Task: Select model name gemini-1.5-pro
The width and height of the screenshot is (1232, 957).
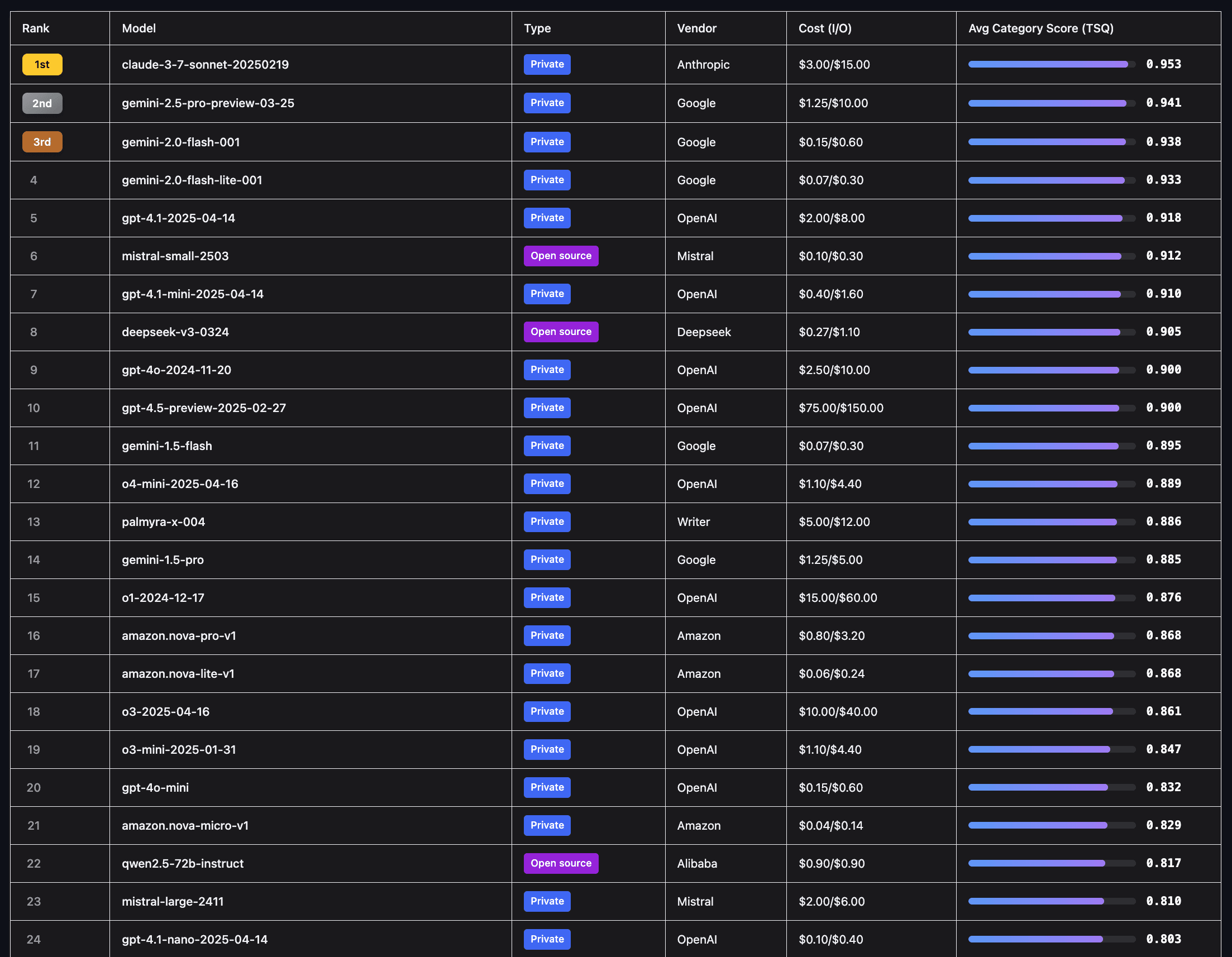Action: coord(163,559)
